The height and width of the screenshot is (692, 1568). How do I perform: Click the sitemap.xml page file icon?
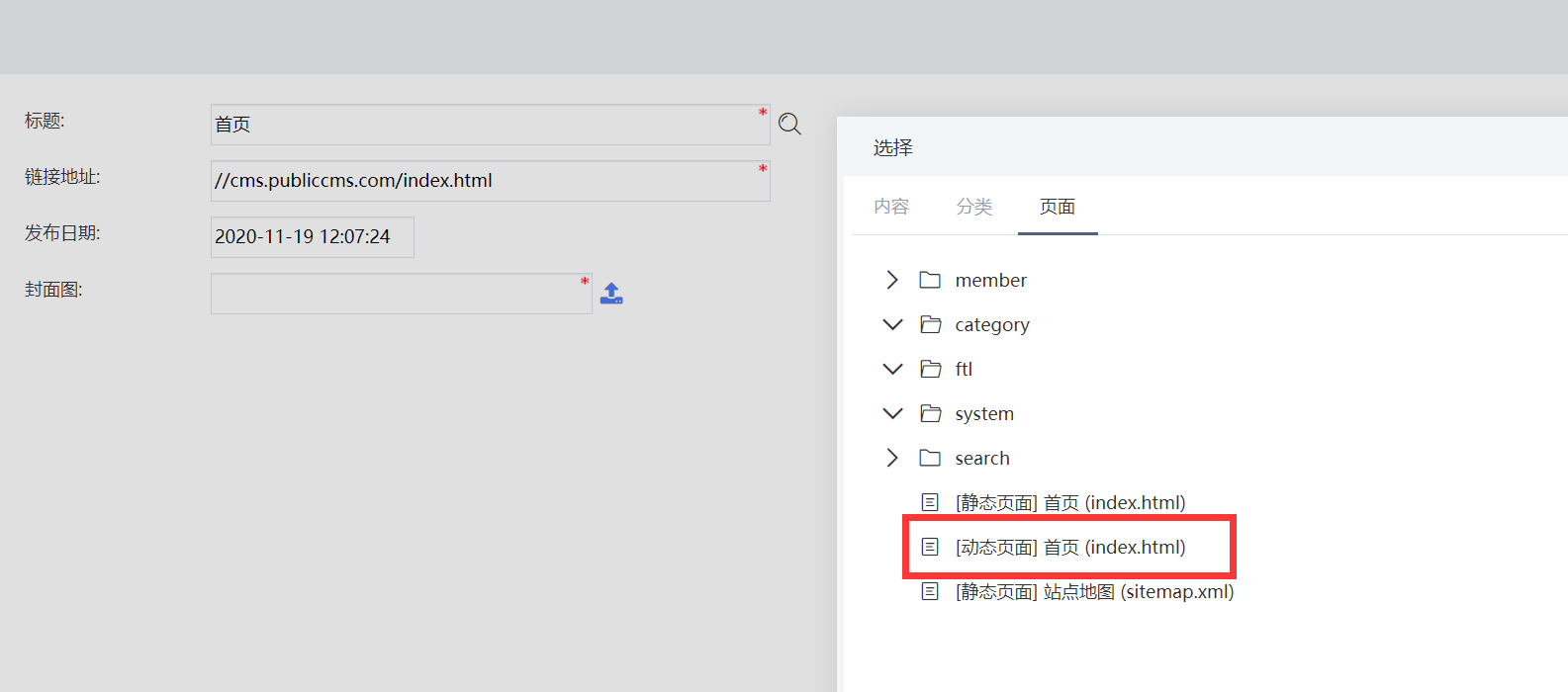(930, 591)
